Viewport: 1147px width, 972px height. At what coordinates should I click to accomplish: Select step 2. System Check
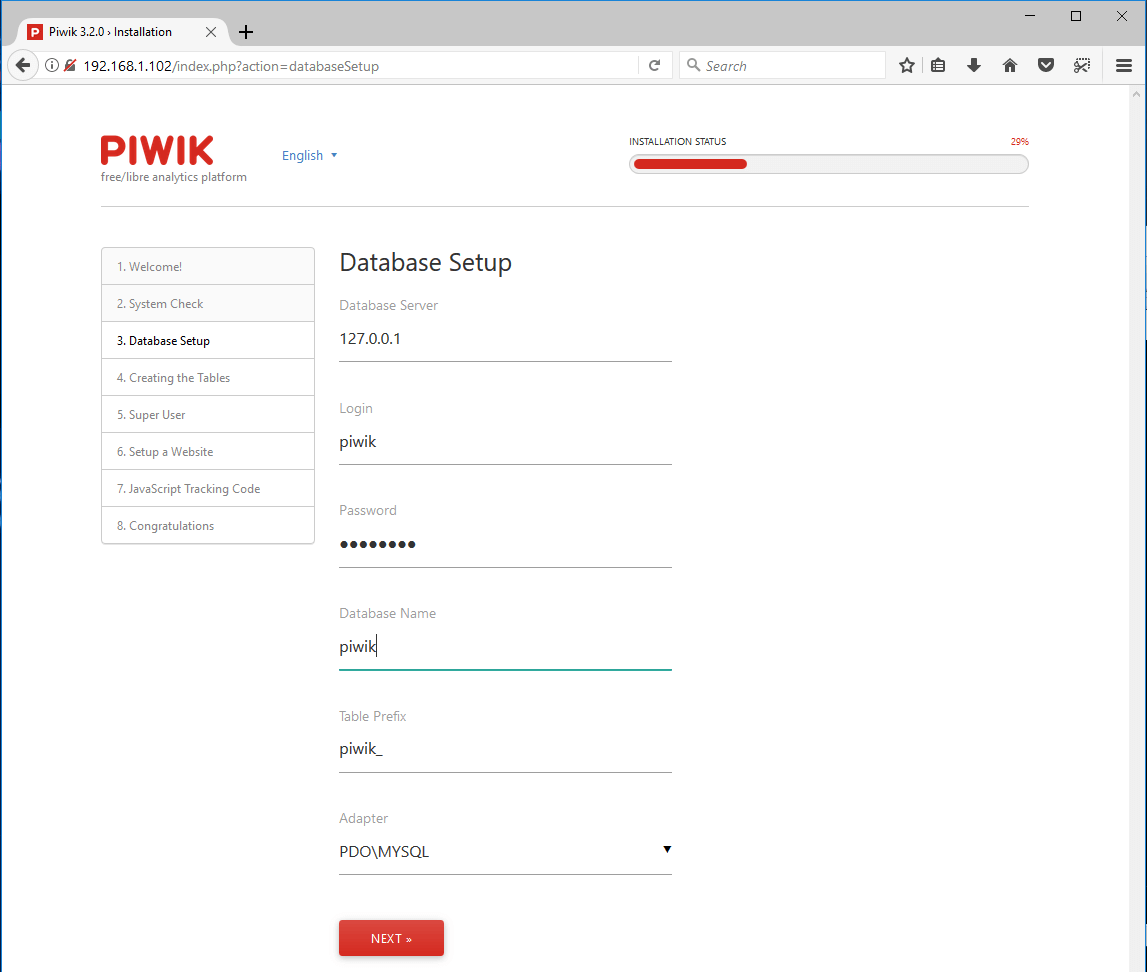point(208,304)
